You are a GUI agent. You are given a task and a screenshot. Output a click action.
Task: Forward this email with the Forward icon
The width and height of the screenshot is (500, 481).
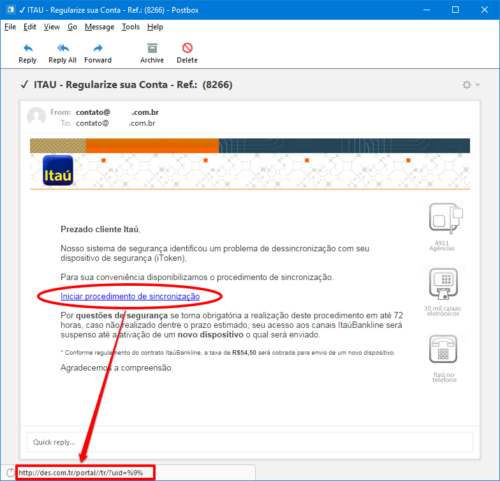pos(98,49)
